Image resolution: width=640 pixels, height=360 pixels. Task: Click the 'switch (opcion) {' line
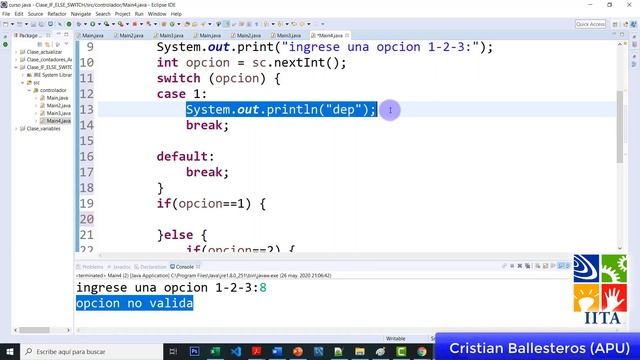[218, 78]
